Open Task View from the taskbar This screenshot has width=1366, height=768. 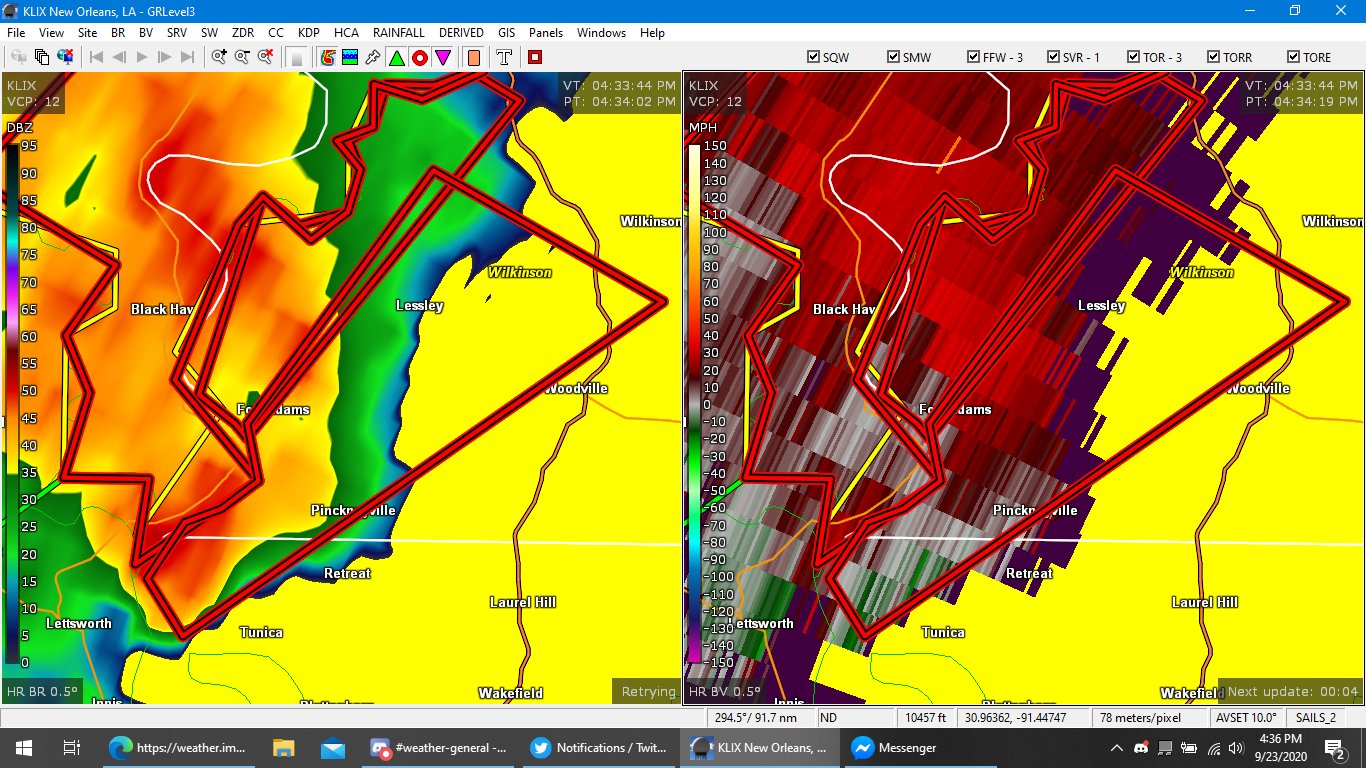pos(71,748)
